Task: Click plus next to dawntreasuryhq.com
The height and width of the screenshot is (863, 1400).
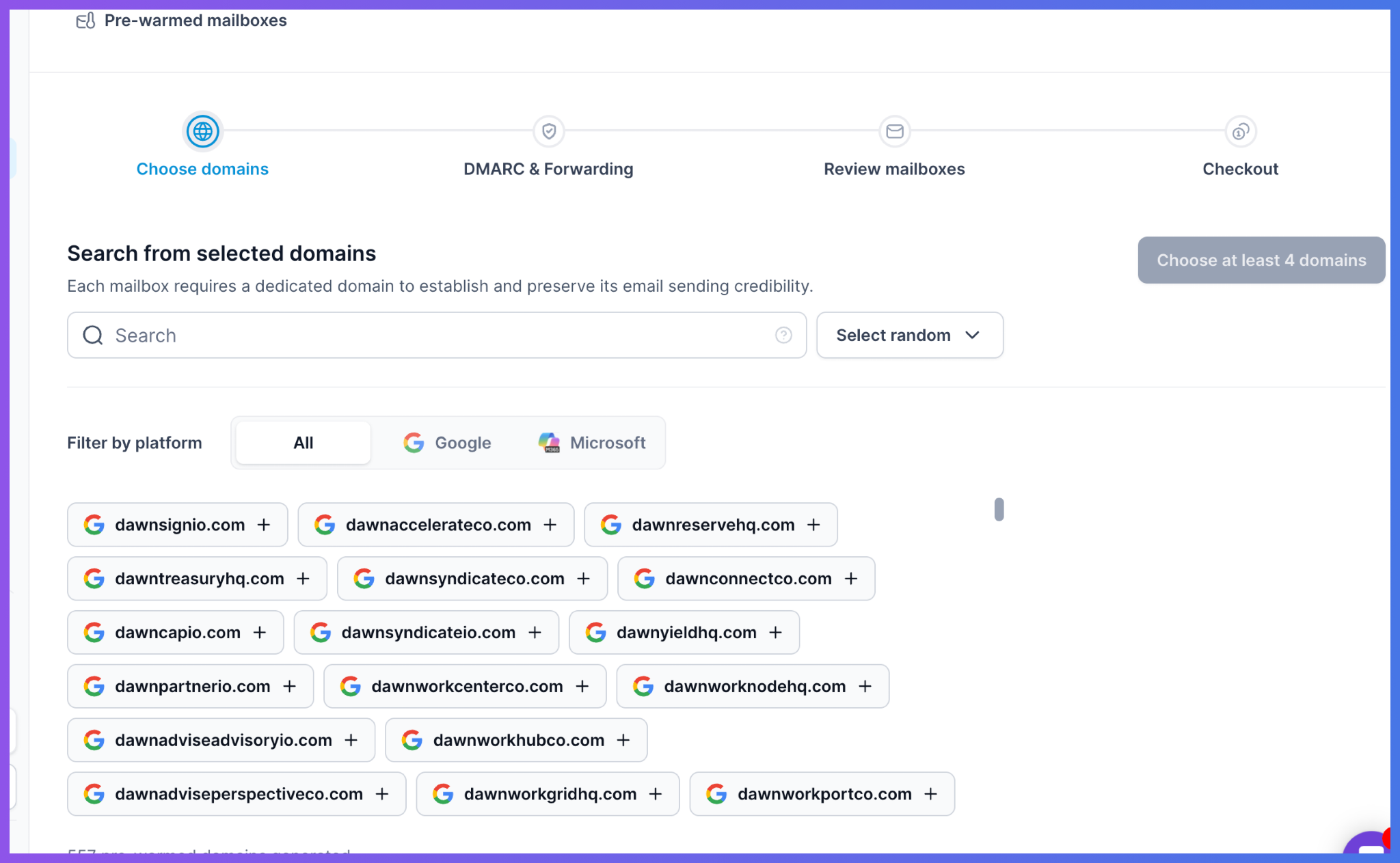Action: tap(303, 579)
